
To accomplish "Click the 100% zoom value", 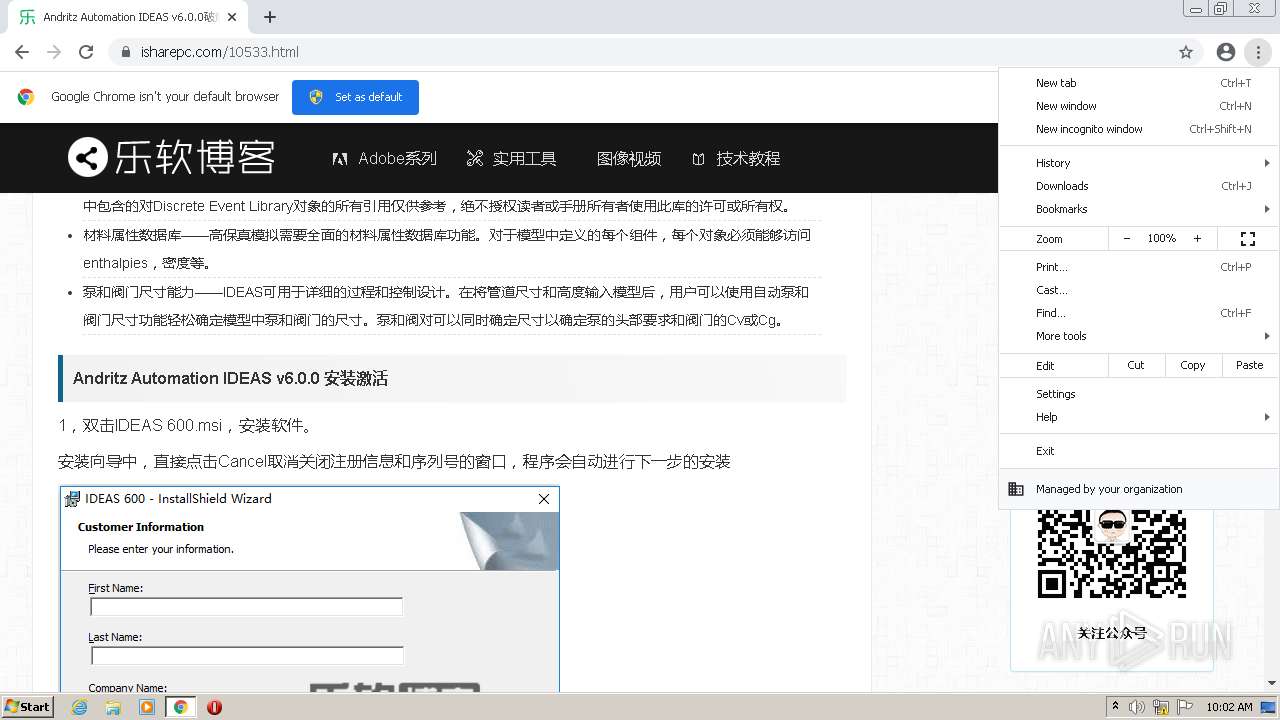I will tap(1162, 239).
